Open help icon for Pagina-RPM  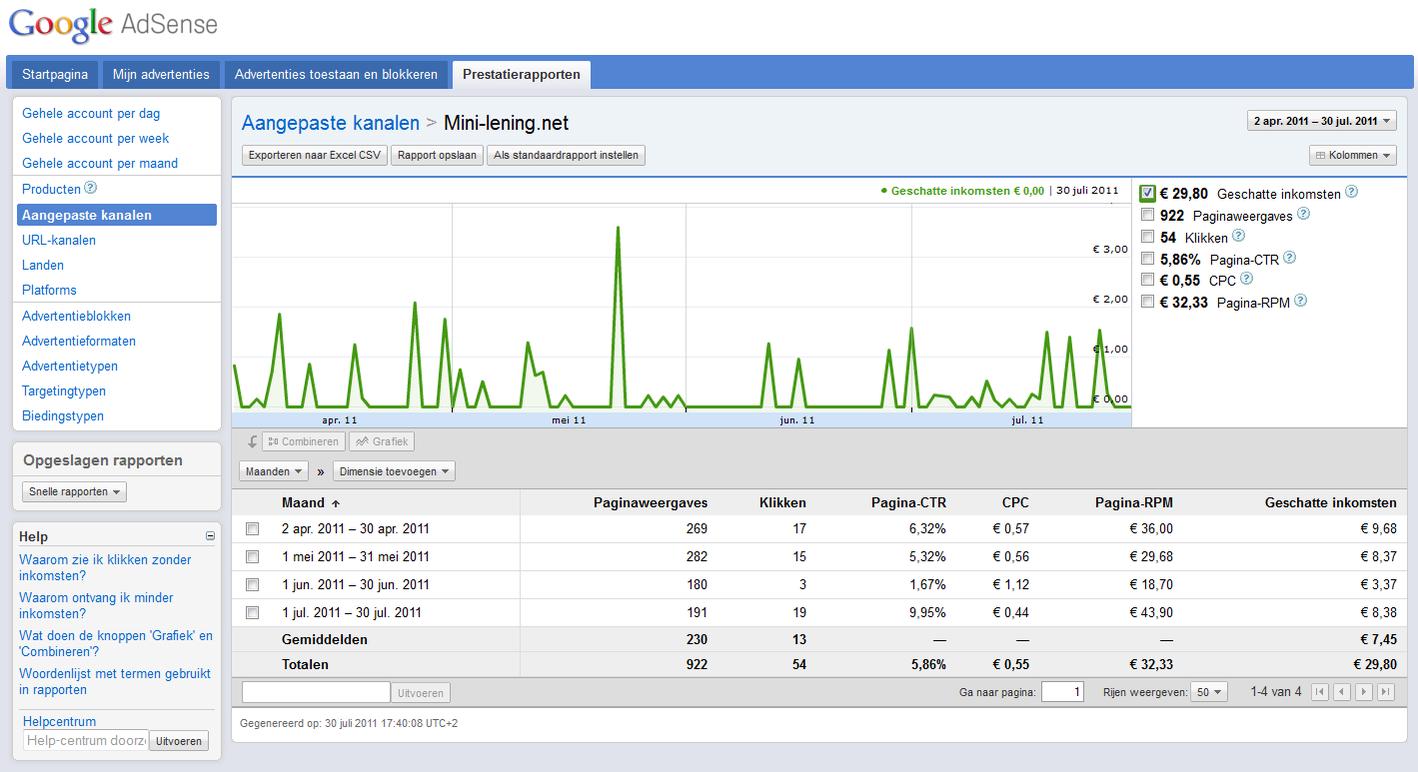(x=1300, y=301)
